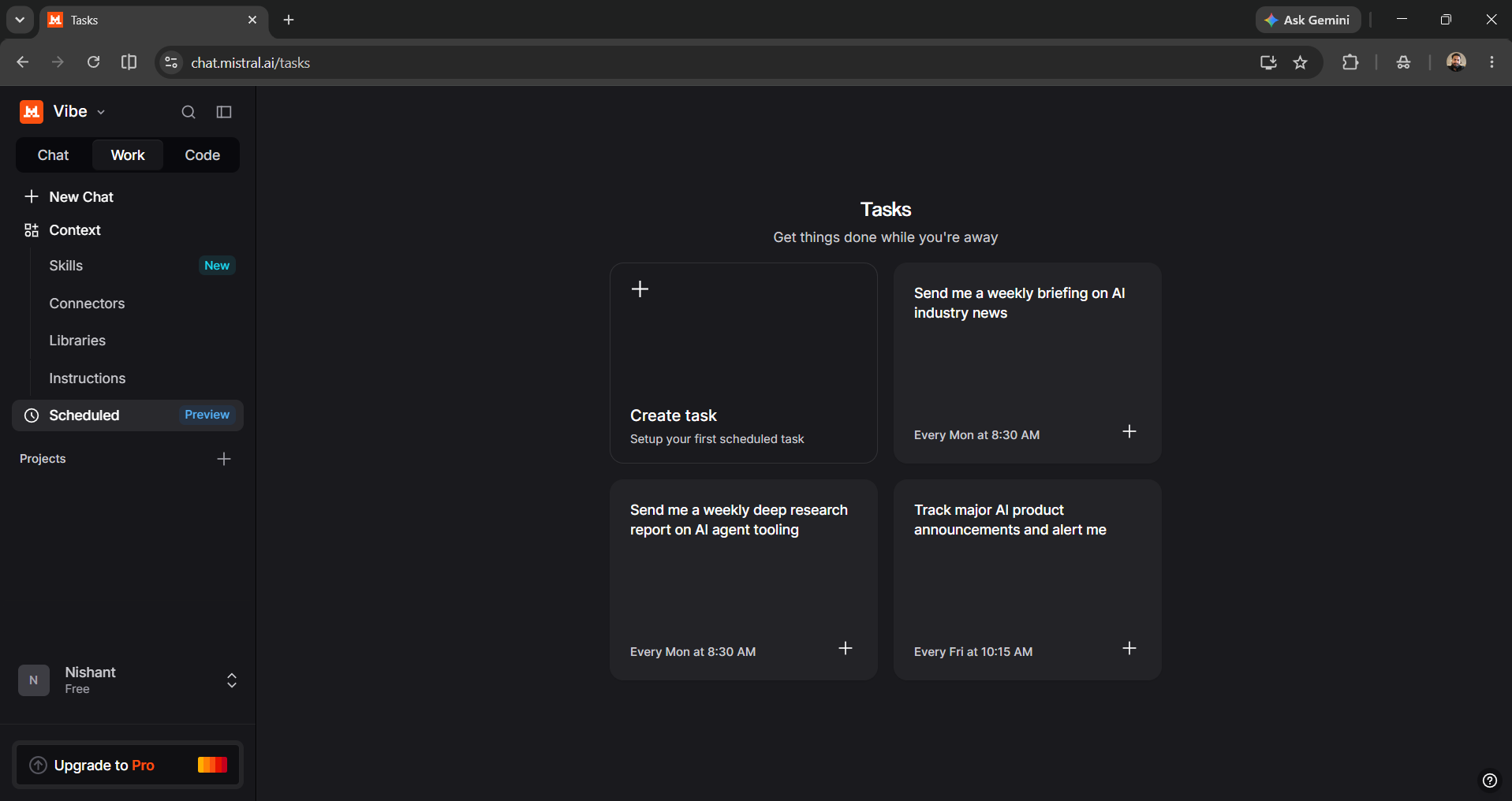The width and height of the screenshot is (1512, 801).
Task: Click the Preview badge on Scheduled
Action: (207, 415)
